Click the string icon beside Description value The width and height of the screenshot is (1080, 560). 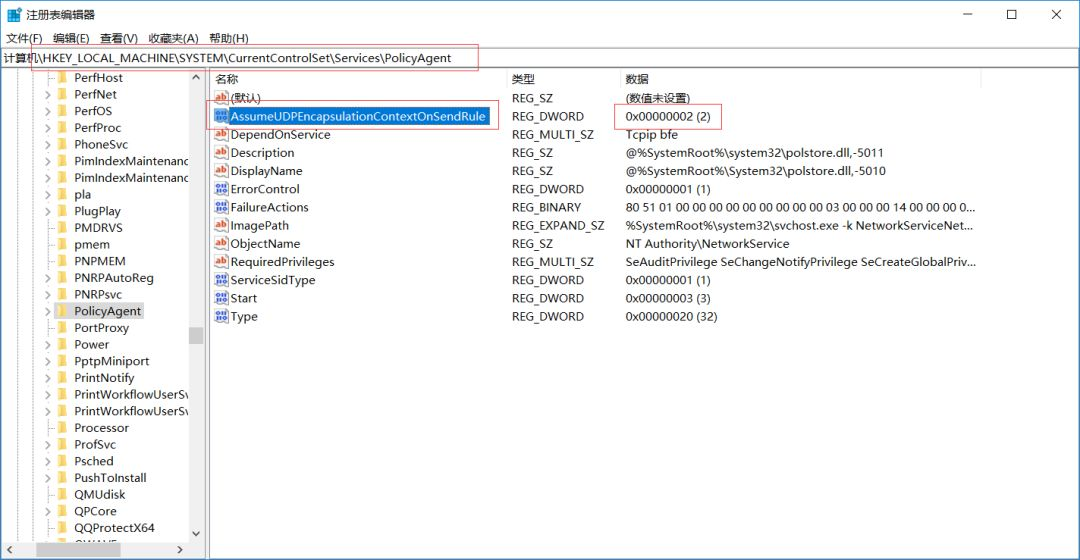click(x=222, y=153)
